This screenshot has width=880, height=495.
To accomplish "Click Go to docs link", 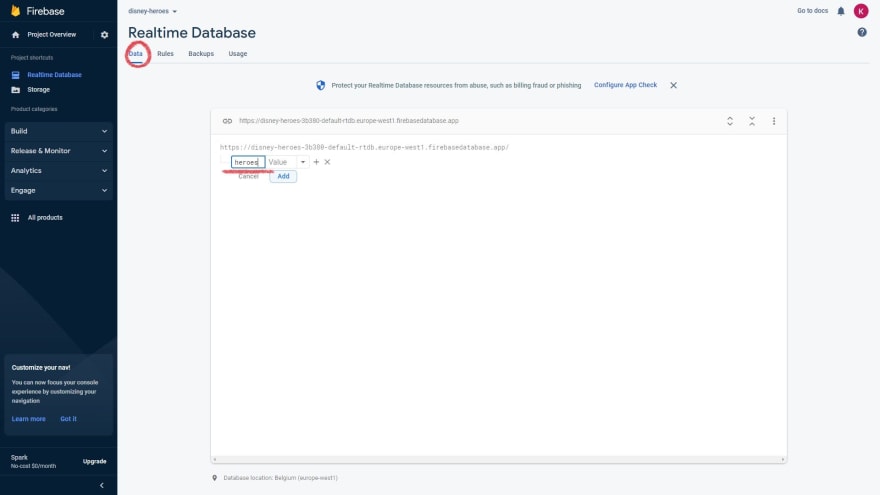I will click(x=812, y=11).
